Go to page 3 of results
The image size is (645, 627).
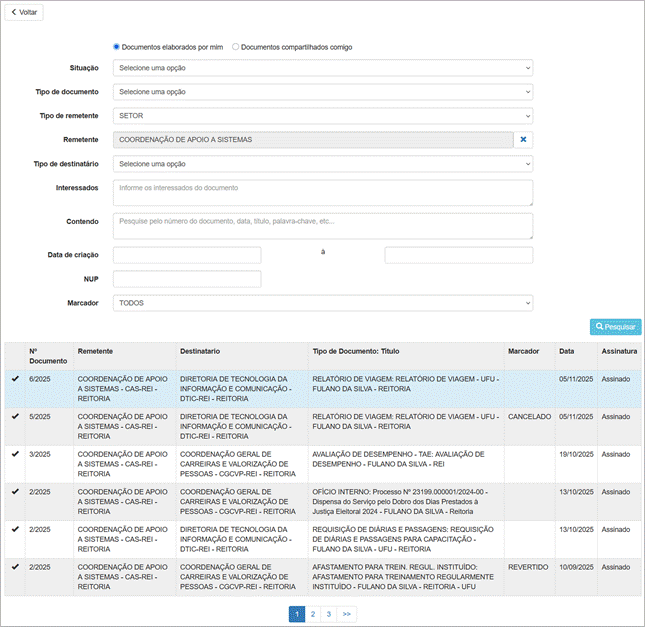329,614
